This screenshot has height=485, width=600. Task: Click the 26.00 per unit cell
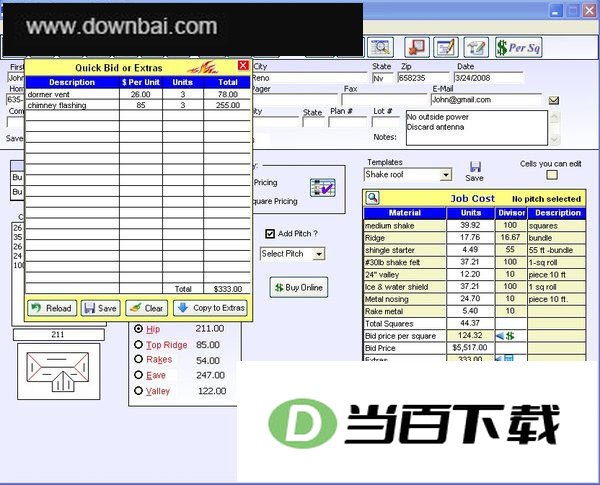pyautogui.click(x=141, y=94)
